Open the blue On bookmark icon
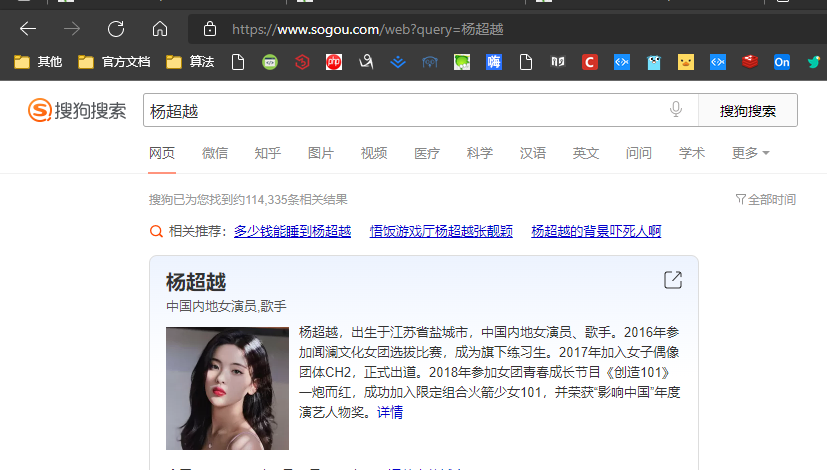Viewport: 827px width, 470px height. 782,62
